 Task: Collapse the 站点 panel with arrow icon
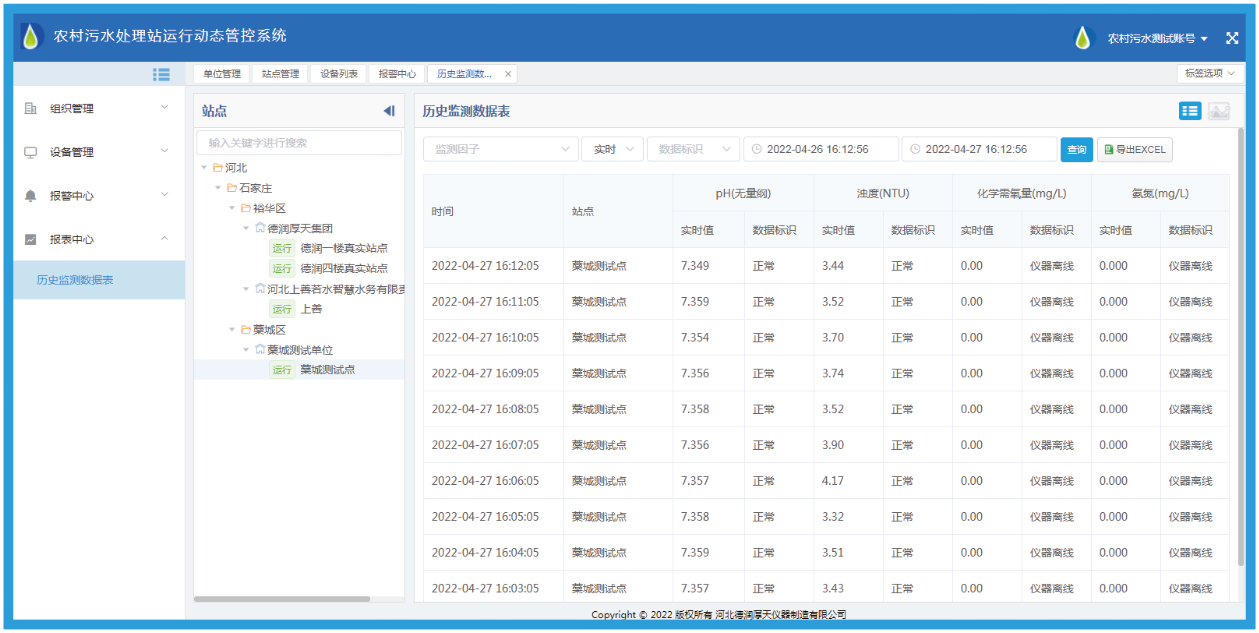pyautogui.click(x=389, y=111)
